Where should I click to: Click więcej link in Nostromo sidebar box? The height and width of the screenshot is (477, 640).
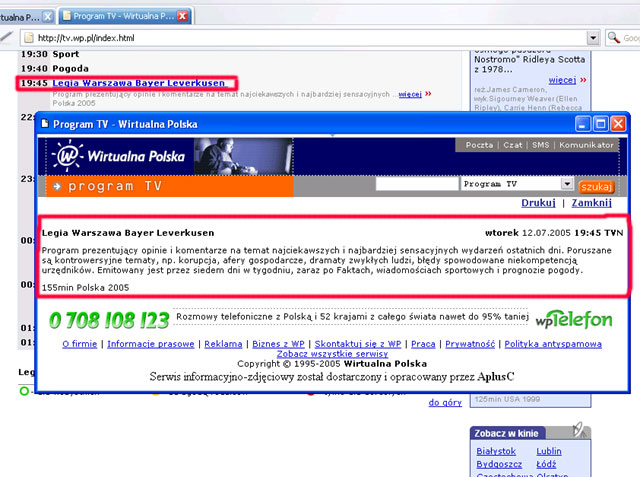pos(562,80)
